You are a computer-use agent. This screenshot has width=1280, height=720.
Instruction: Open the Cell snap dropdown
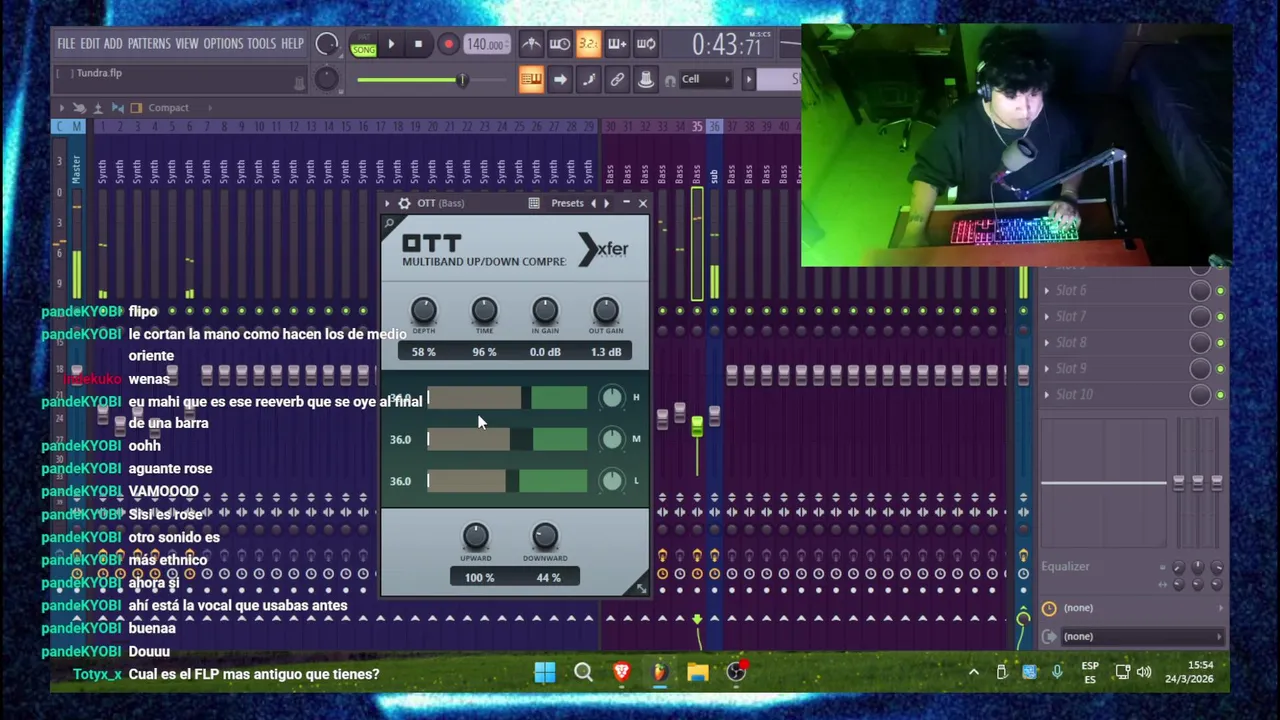(706, 80)
